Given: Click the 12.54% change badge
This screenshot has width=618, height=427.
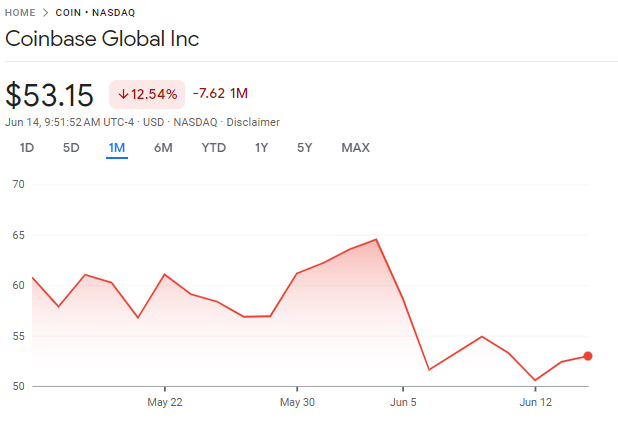Looking at the screenshot, I should (x=147, y=94).
